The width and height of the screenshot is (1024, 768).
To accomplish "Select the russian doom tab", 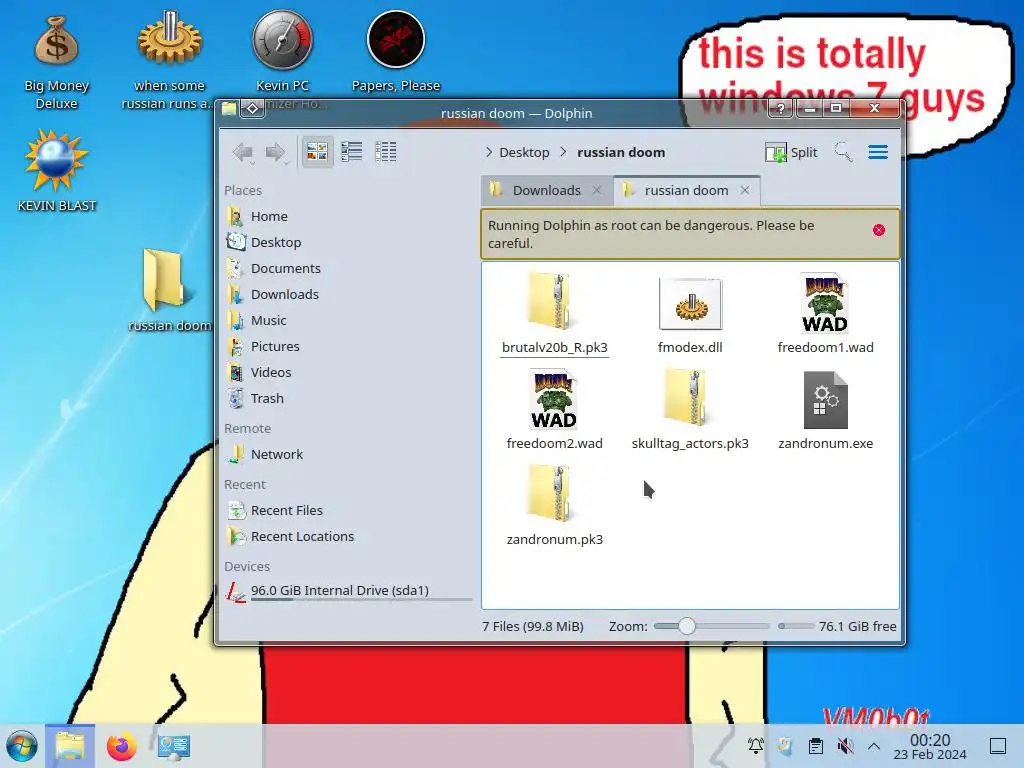I will click(x=686, y=190).
